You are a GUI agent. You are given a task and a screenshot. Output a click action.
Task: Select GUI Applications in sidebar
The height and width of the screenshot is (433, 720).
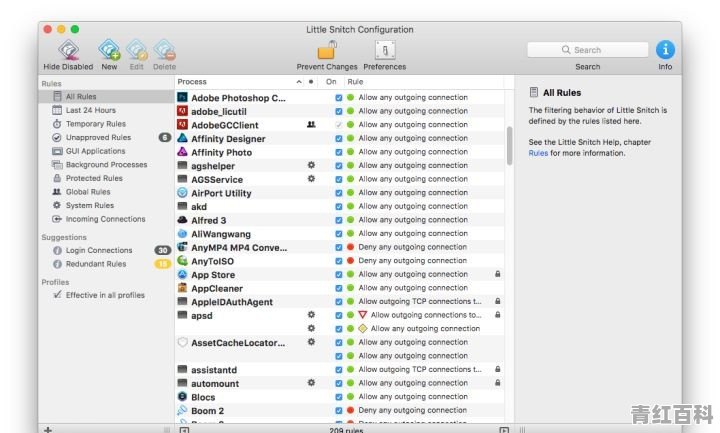[106, 151]
